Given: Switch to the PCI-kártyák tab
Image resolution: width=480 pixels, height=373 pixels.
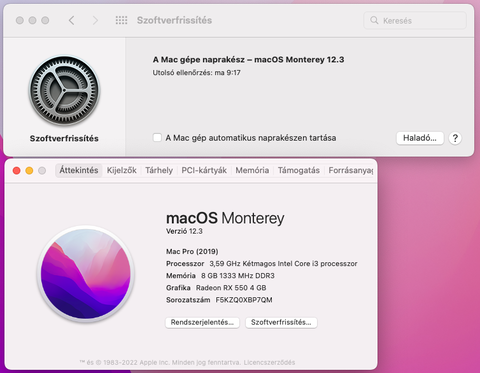Looking at the screenshot, I should point(204,170).
